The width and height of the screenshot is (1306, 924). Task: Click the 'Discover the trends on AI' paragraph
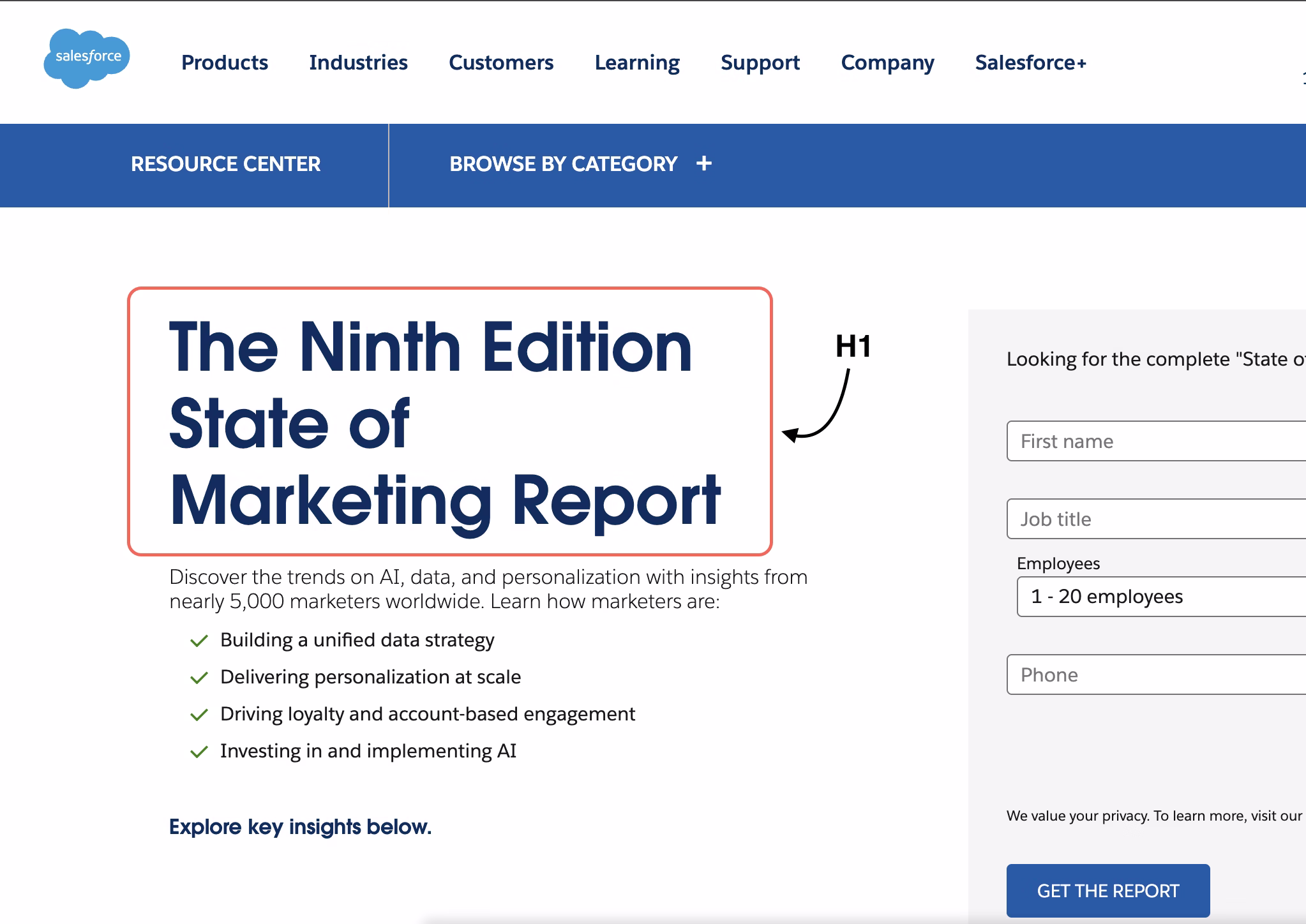pyautogui.click(x=488, y=589)
